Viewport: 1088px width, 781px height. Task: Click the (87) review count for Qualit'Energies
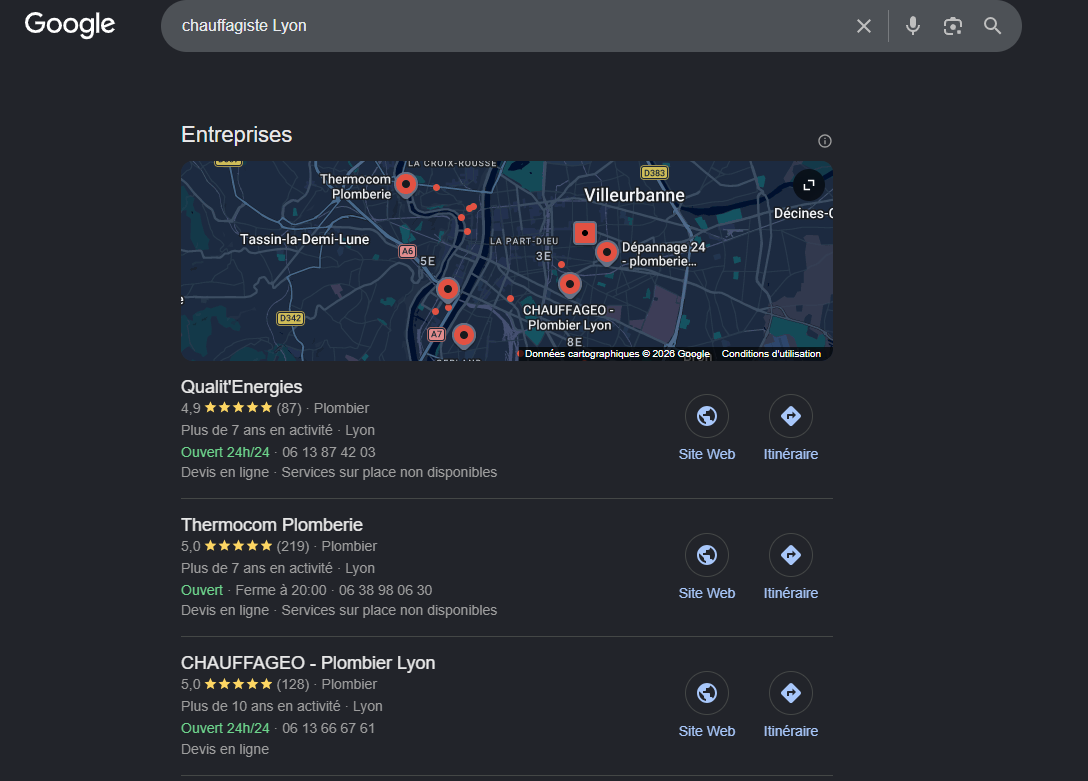coord(289,409)
